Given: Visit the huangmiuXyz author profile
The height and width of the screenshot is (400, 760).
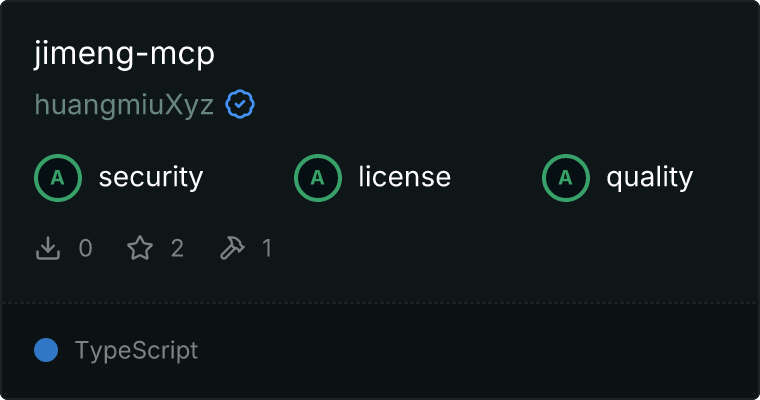Looking at the screenshot, I should point(124,105).
